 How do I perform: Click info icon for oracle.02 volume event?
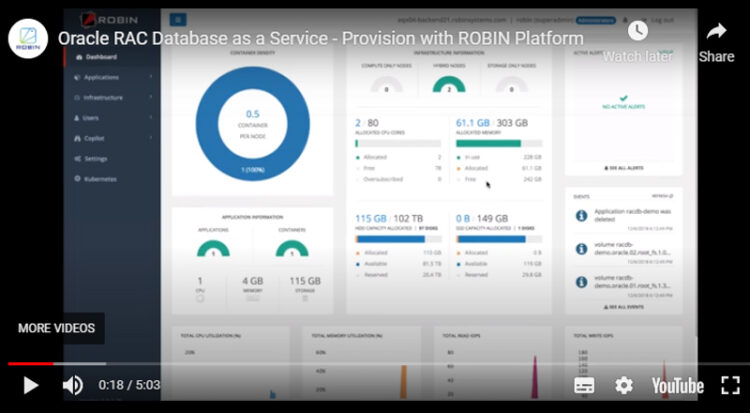[581, 248]
